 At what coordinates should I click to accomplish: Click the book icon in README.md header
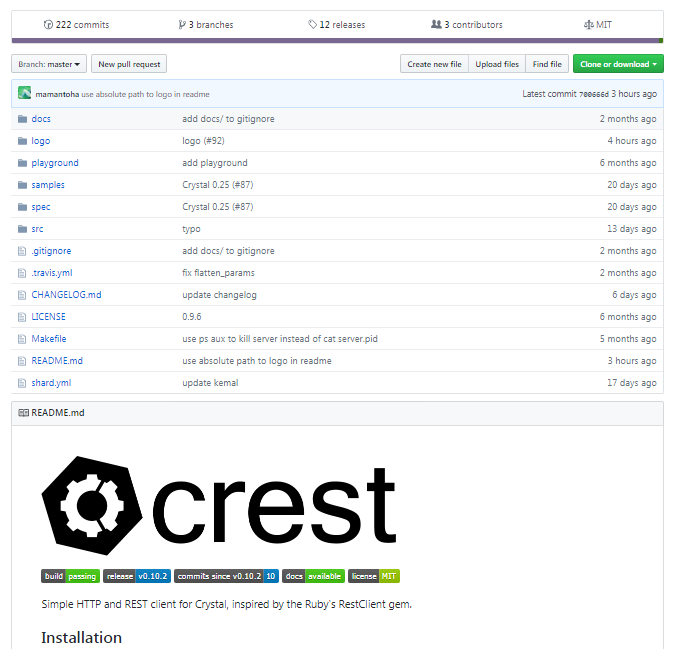pyautogui.click(x=24, y=413)
